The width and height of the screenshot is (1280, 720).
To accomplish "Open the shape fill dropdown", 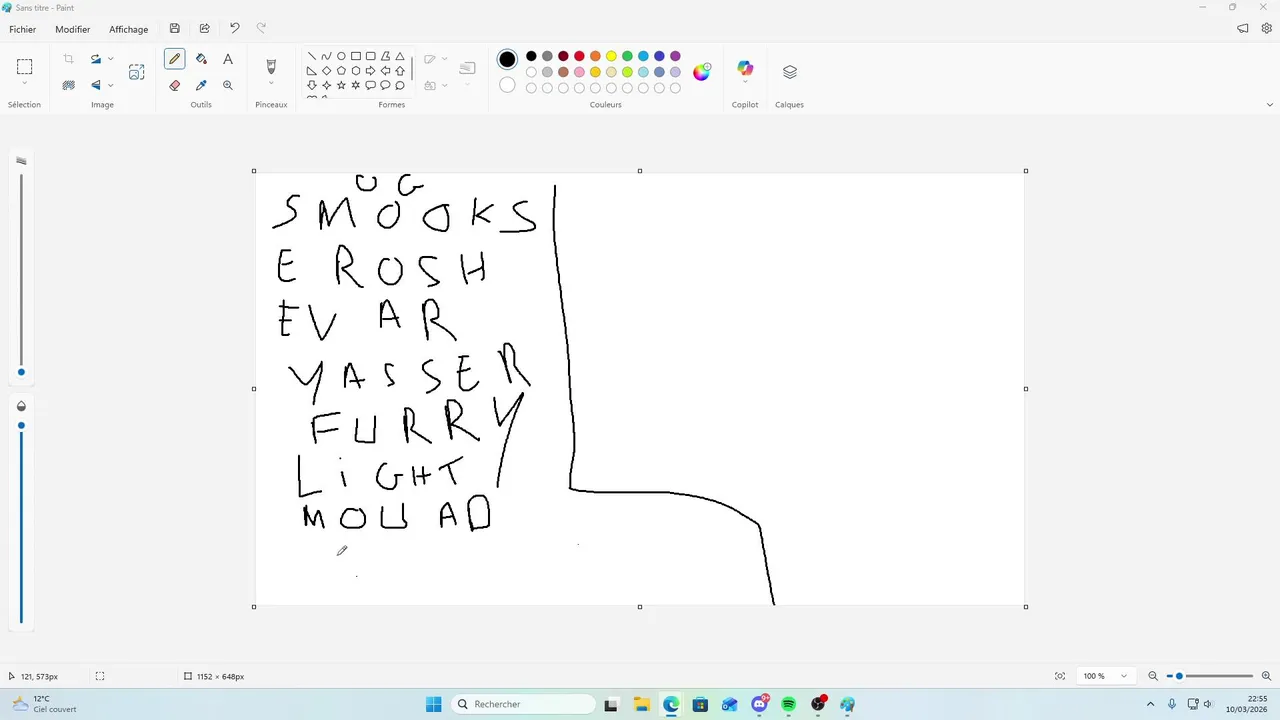I will point(444,86).
